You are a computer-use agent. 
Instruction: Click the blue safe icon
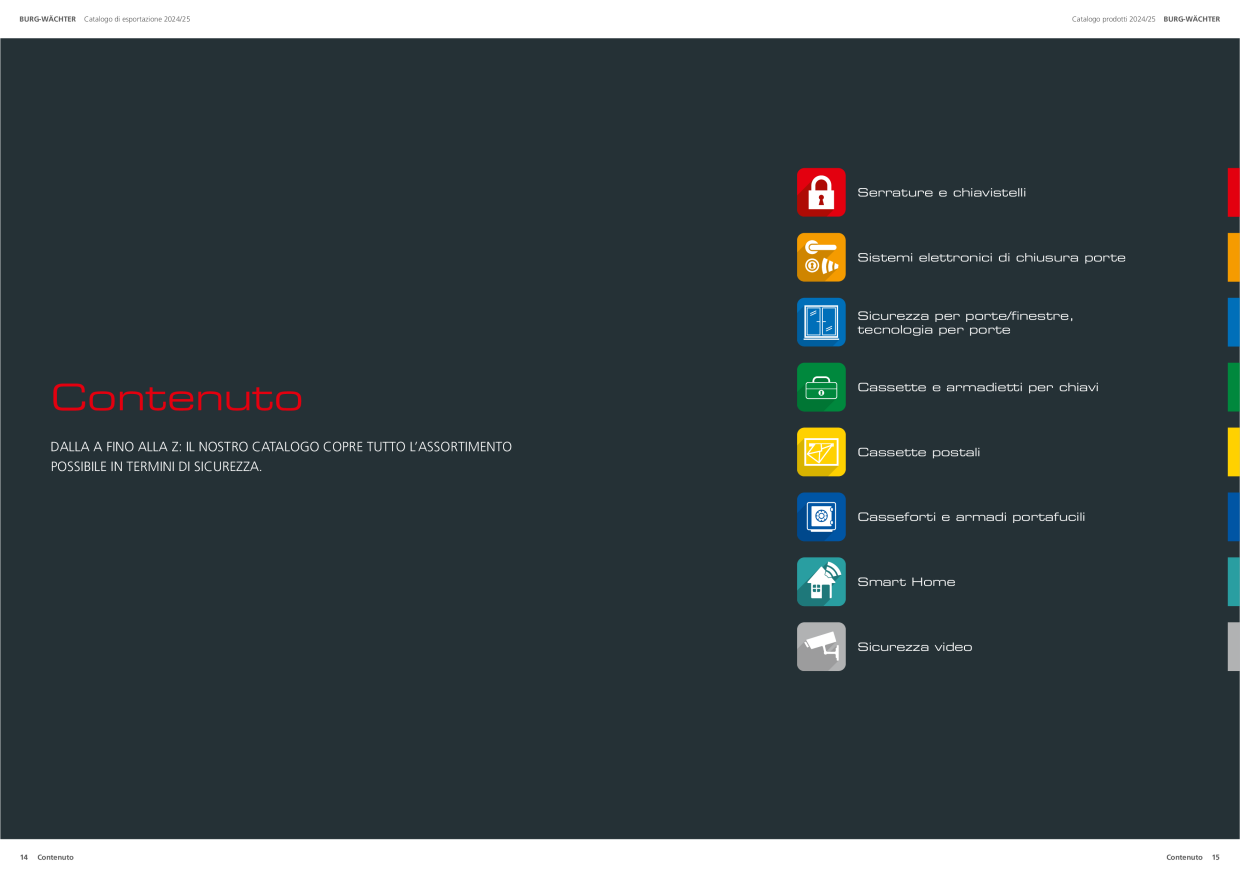pos(821,517)
